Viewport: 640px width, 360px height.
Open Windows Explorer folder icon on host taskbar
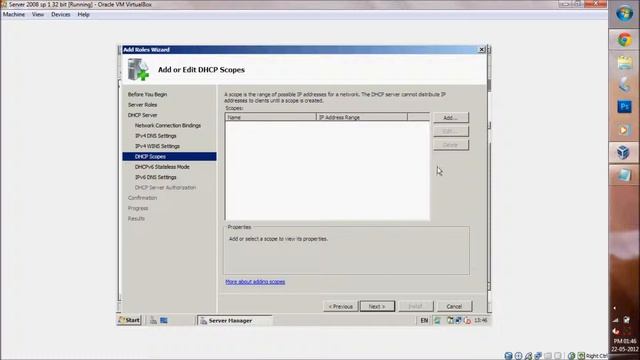click(x=624, y=62)
